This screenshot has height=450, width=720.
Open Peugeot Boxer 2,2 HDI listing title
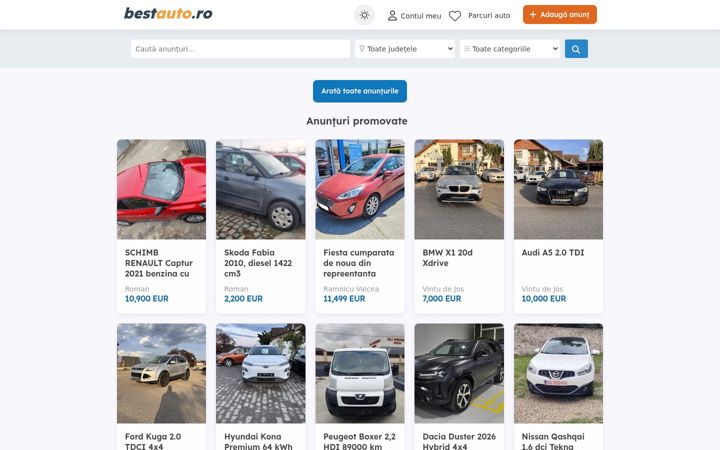(360, 441)
